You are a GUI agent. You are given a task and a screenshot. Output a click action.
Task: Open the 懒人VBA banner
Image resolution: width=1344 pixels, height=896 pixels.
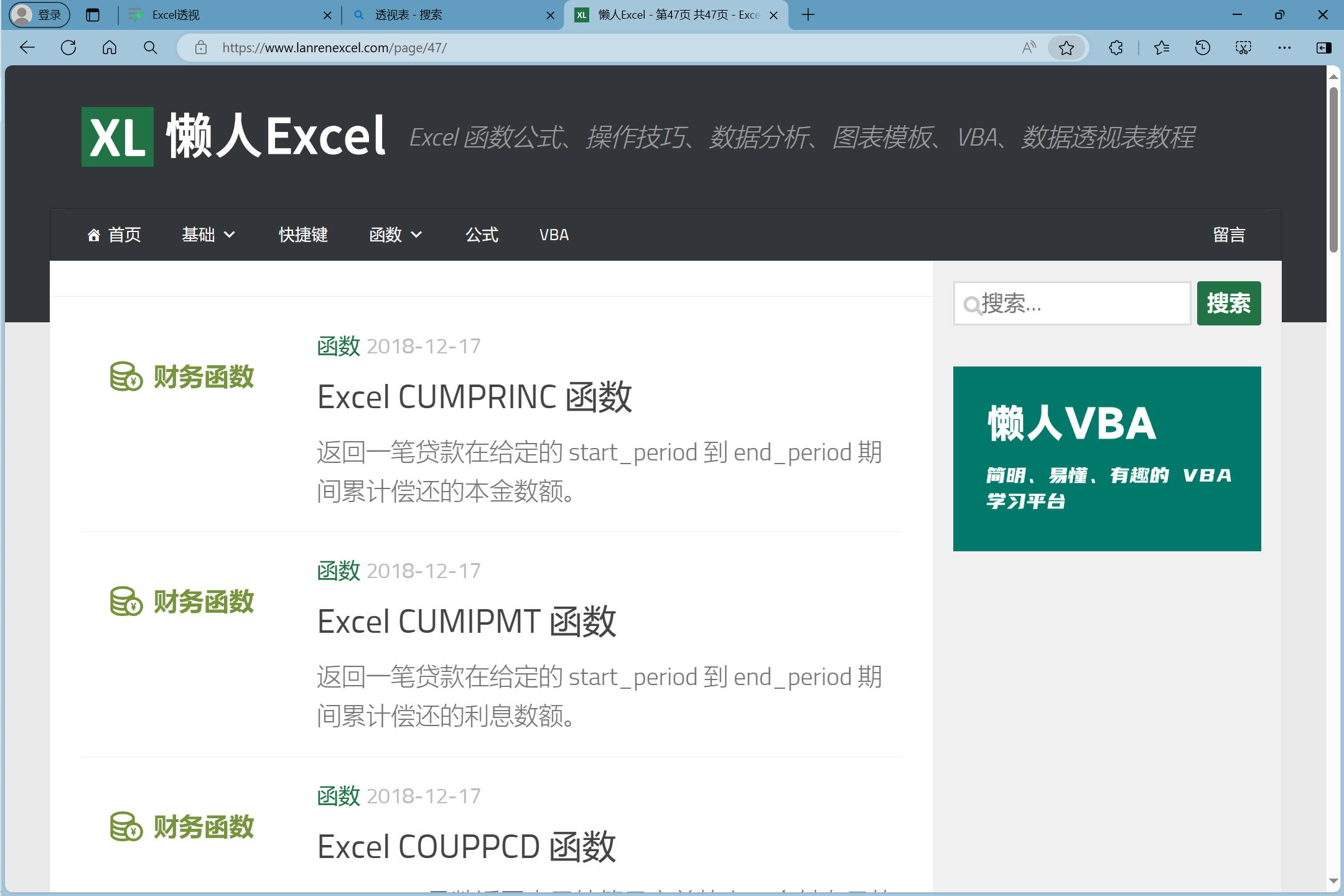point(1107,459)
